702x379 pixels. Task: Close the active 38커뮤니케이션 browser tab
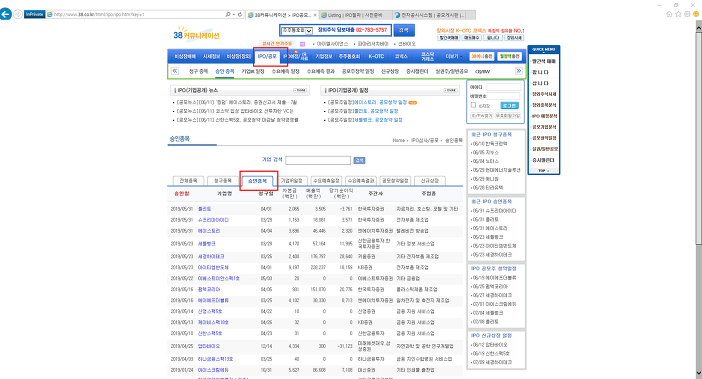pyautogui.click(x=315, y=15)
